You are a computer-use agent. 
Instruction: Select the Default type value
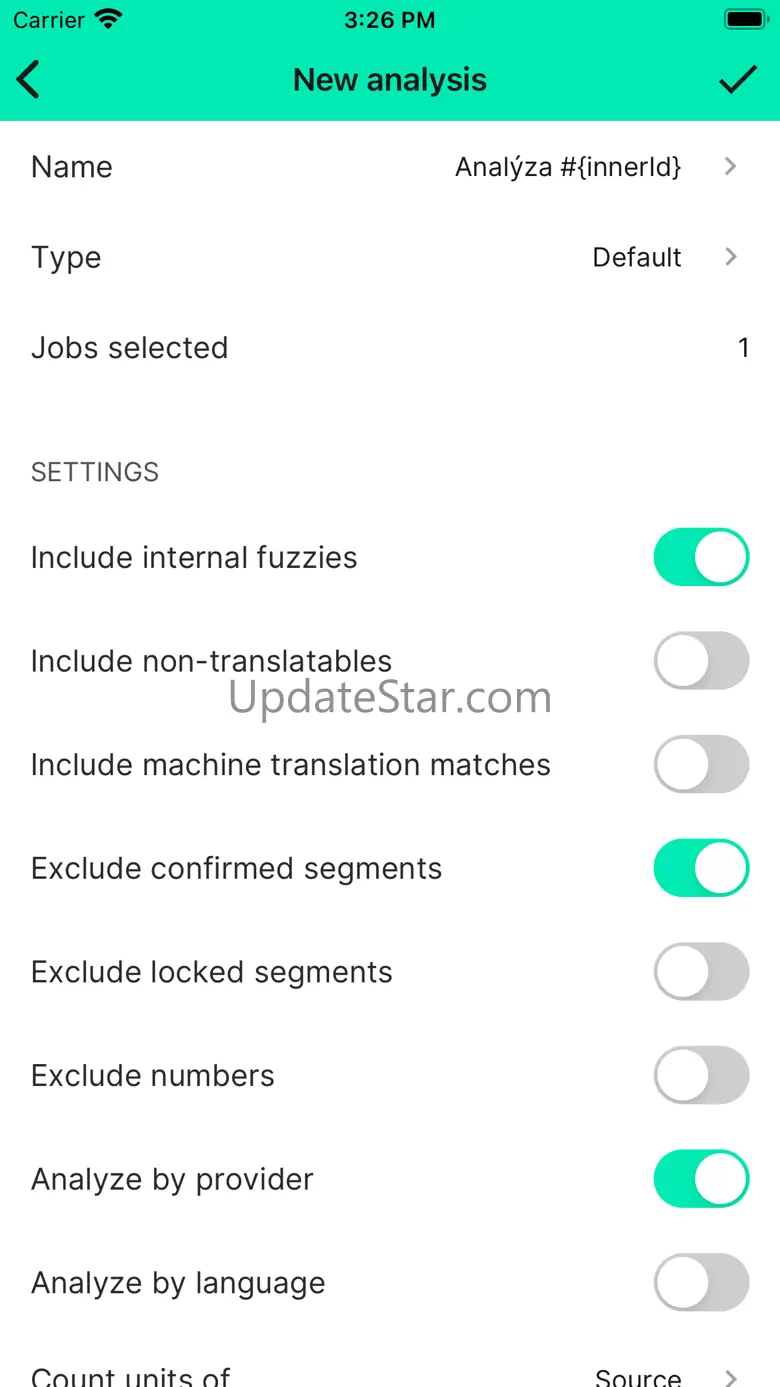pyautogui.click(x=637, y=257)
